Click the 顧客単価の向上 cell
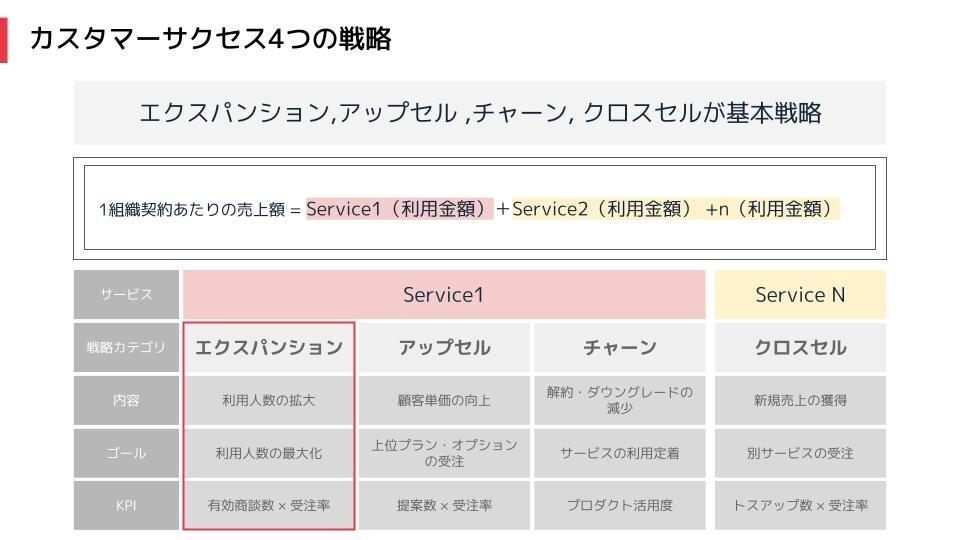 (444, 400)
